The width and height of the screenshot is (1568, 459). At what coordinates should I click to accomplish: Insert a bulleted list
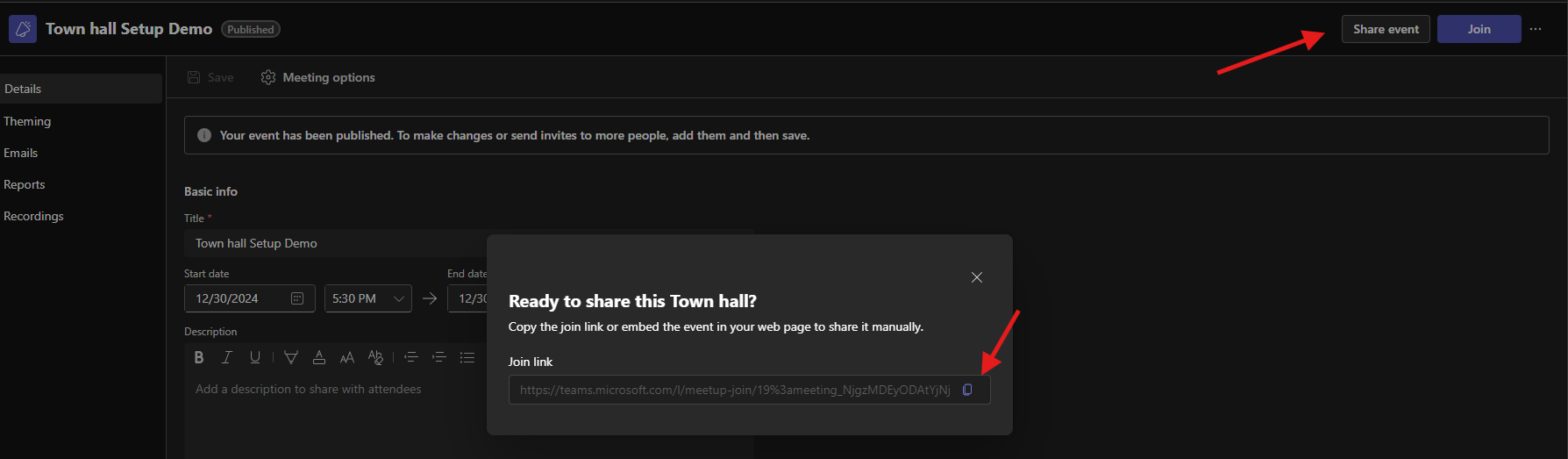point(467,357)
